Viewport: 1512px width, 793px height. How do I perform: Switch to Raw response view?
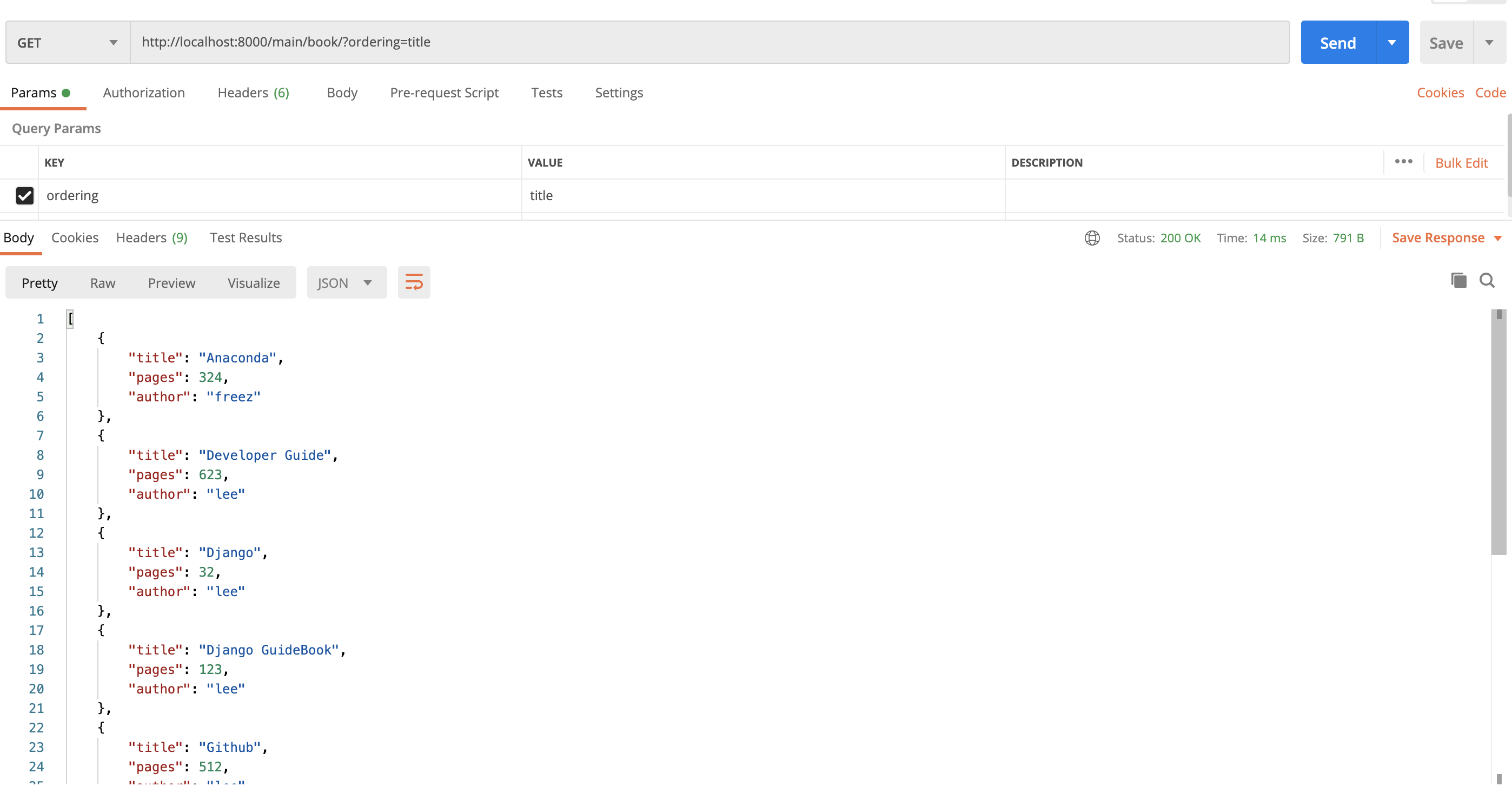pos(103,283)
